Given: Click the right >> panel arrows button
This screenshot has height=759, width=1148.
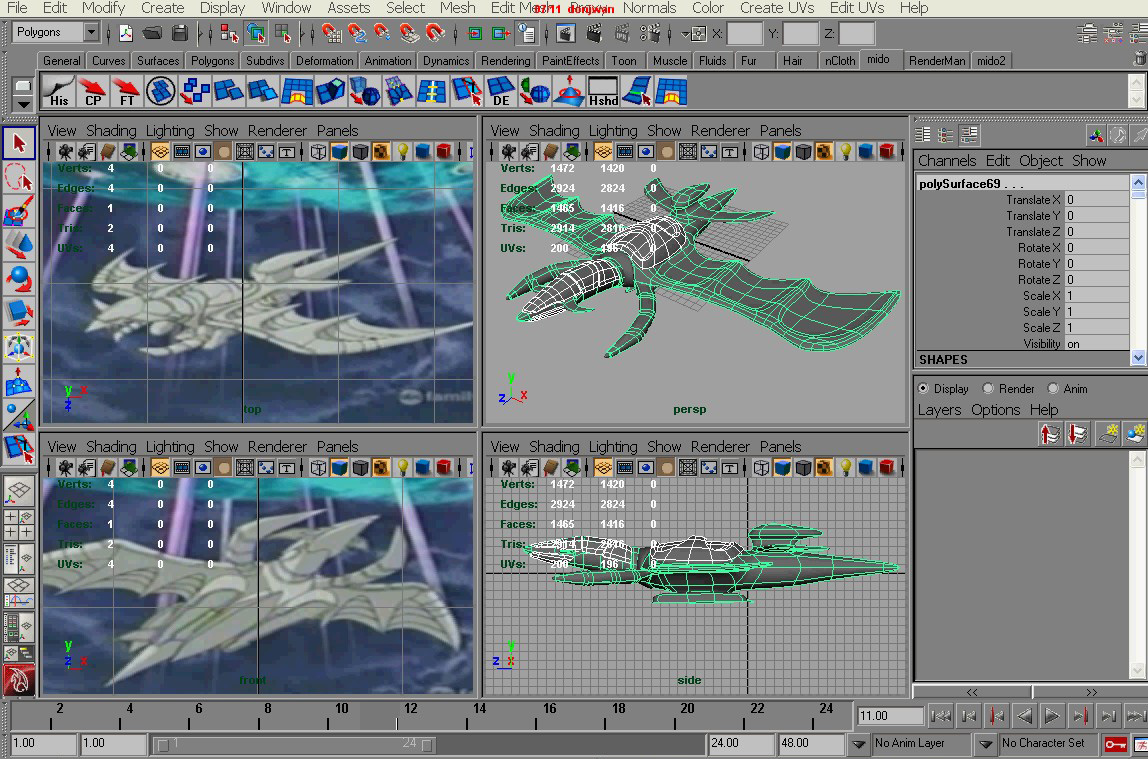Looking at the screenshot, I should coord(1091,692).
